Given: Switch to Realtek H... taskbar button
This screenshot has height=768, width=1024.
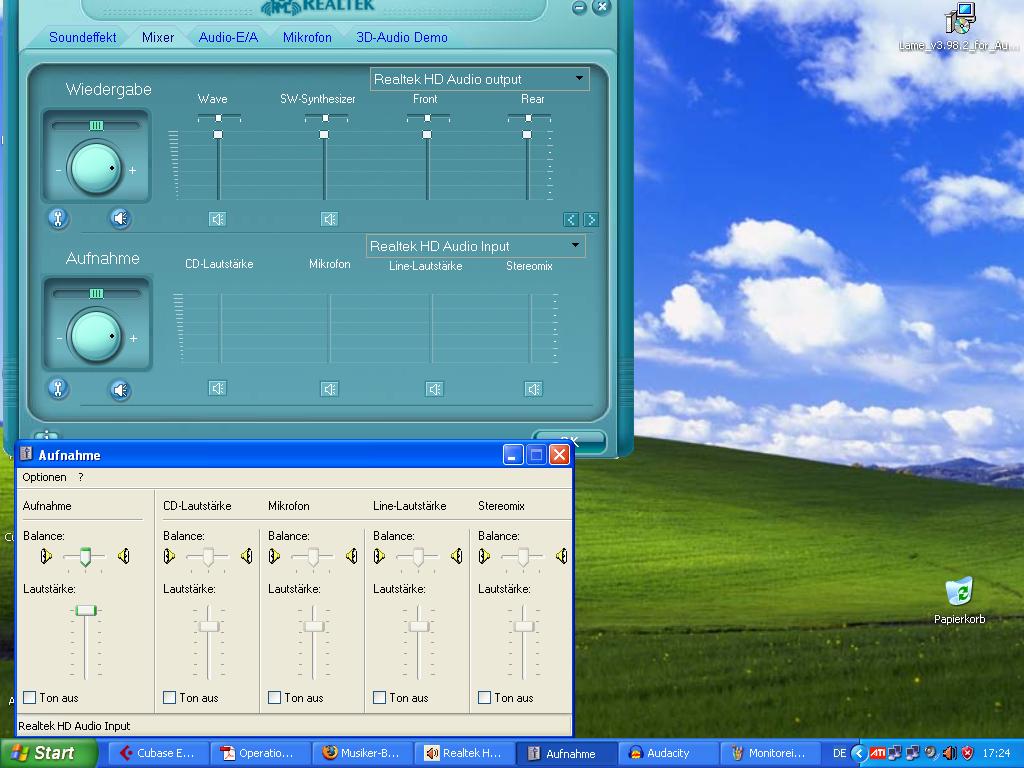Looking at the screenshot, I should coord(464,753).
